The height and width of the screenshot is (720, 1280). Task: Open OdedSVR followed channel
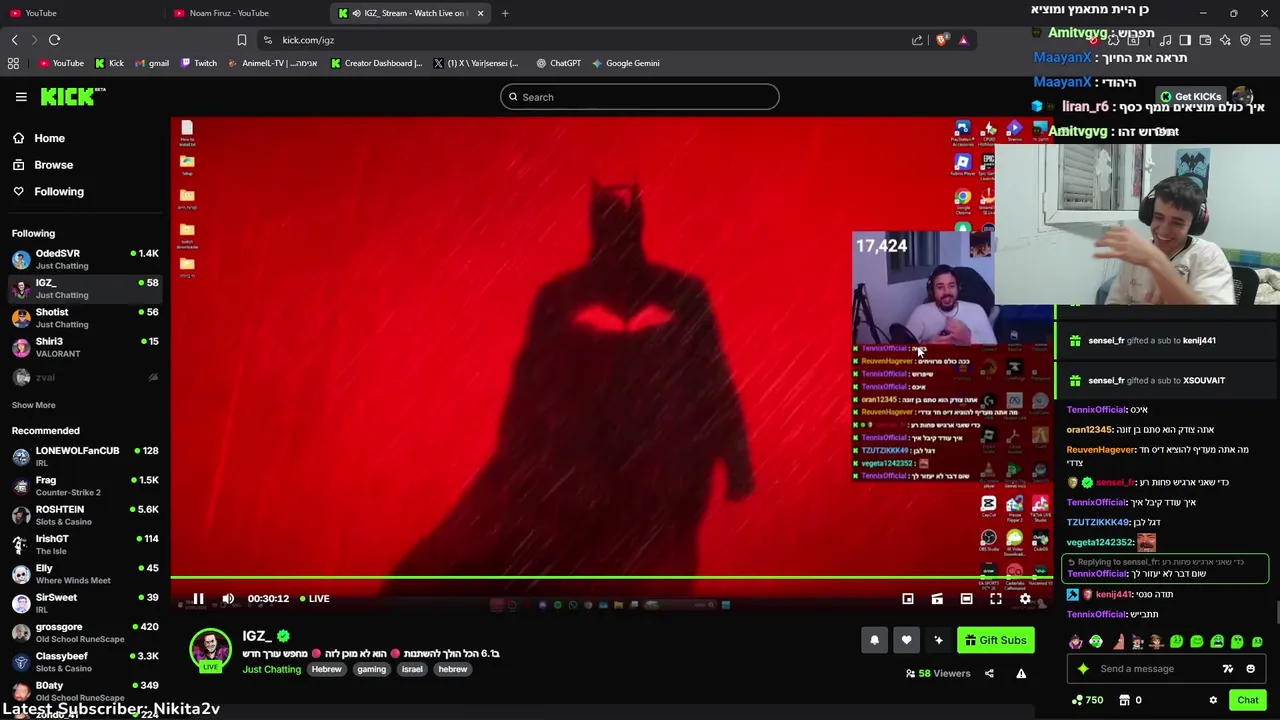coord(84,259)
